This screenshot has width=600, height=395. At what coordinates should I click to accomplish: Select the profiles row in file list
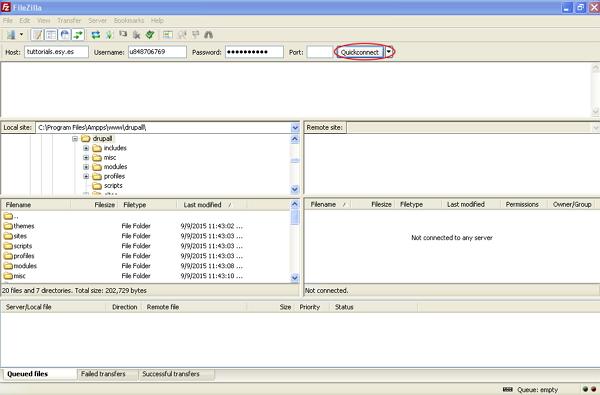145,256
